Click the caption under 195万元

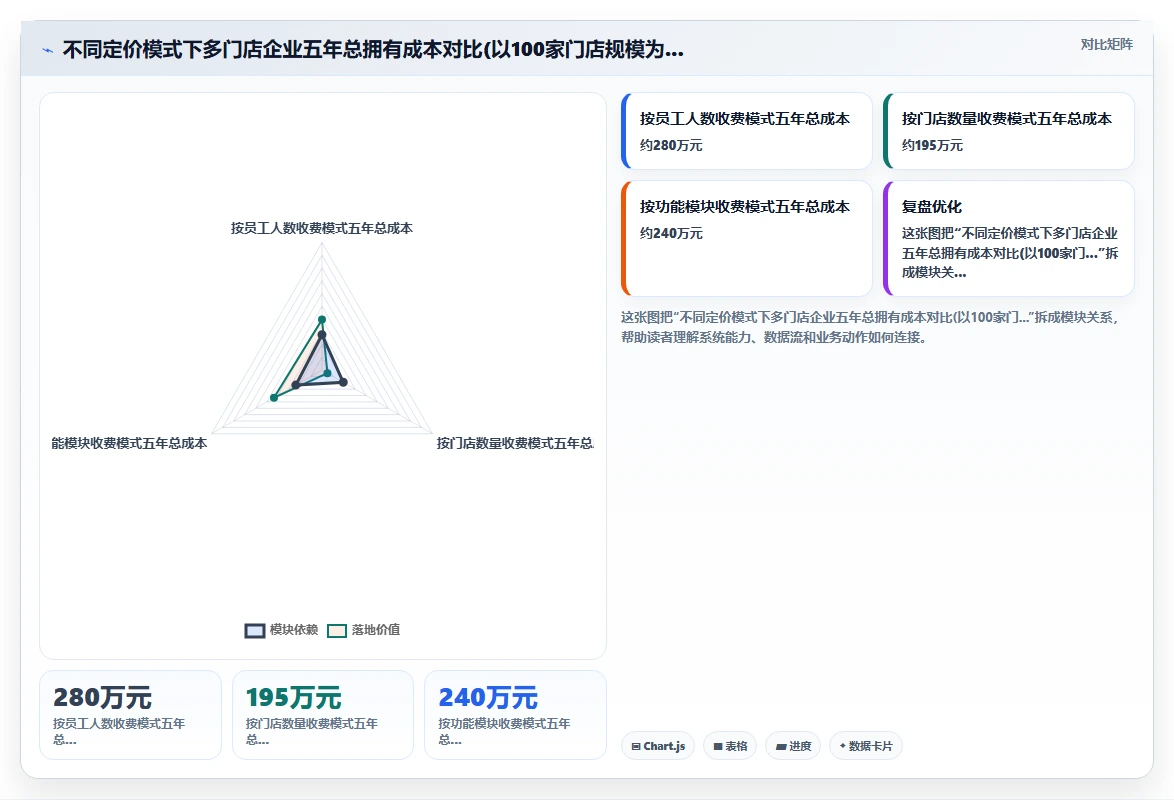[311, 731]
